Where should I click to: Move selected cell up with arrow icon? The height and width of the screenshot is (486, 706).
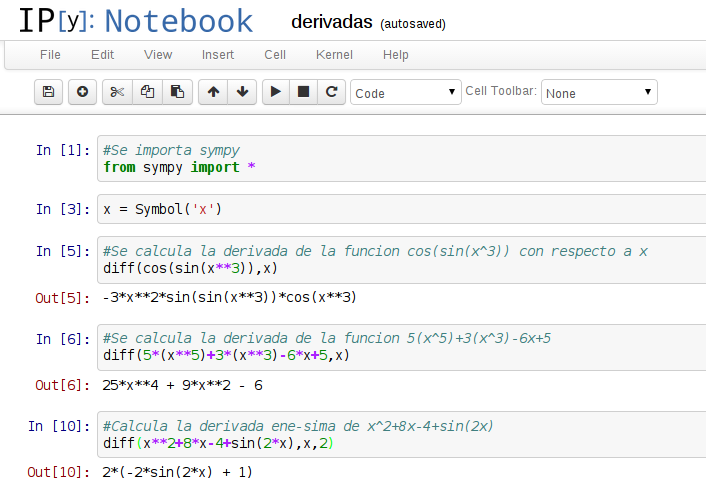(213, 92)
